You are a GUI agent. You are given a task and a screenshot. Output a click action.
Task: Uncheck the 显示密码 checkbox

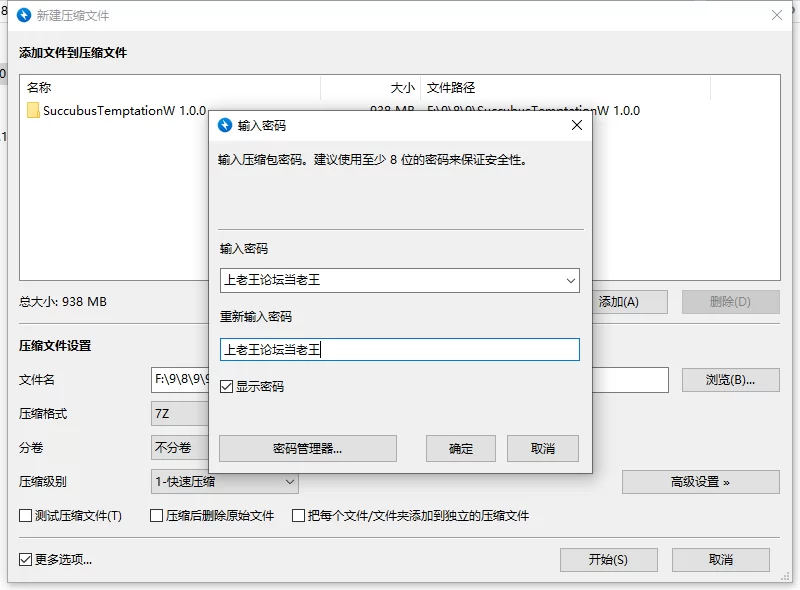[x=227, y=386]
